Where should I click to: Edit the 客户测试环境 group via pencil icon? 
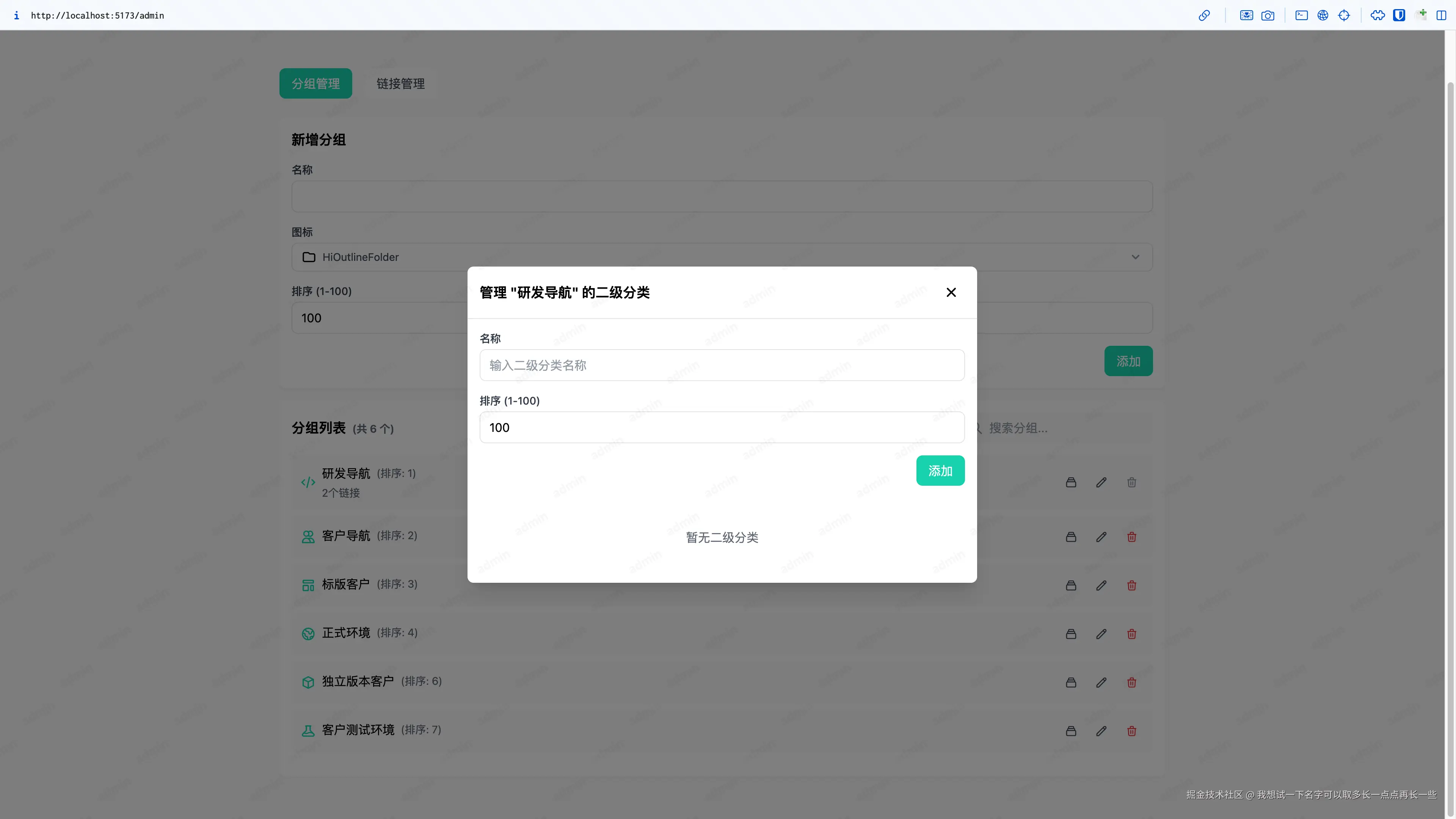1101,731
